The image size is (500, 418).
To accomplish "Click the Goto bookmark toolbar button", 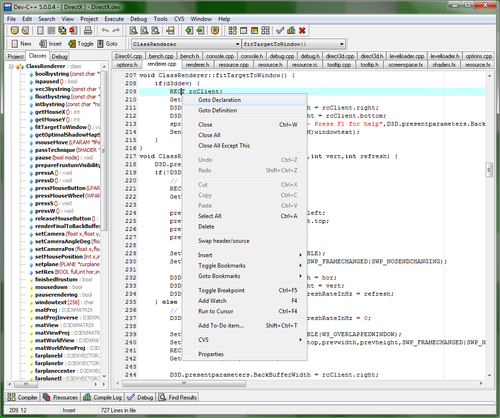I will (x=107, y=44).
